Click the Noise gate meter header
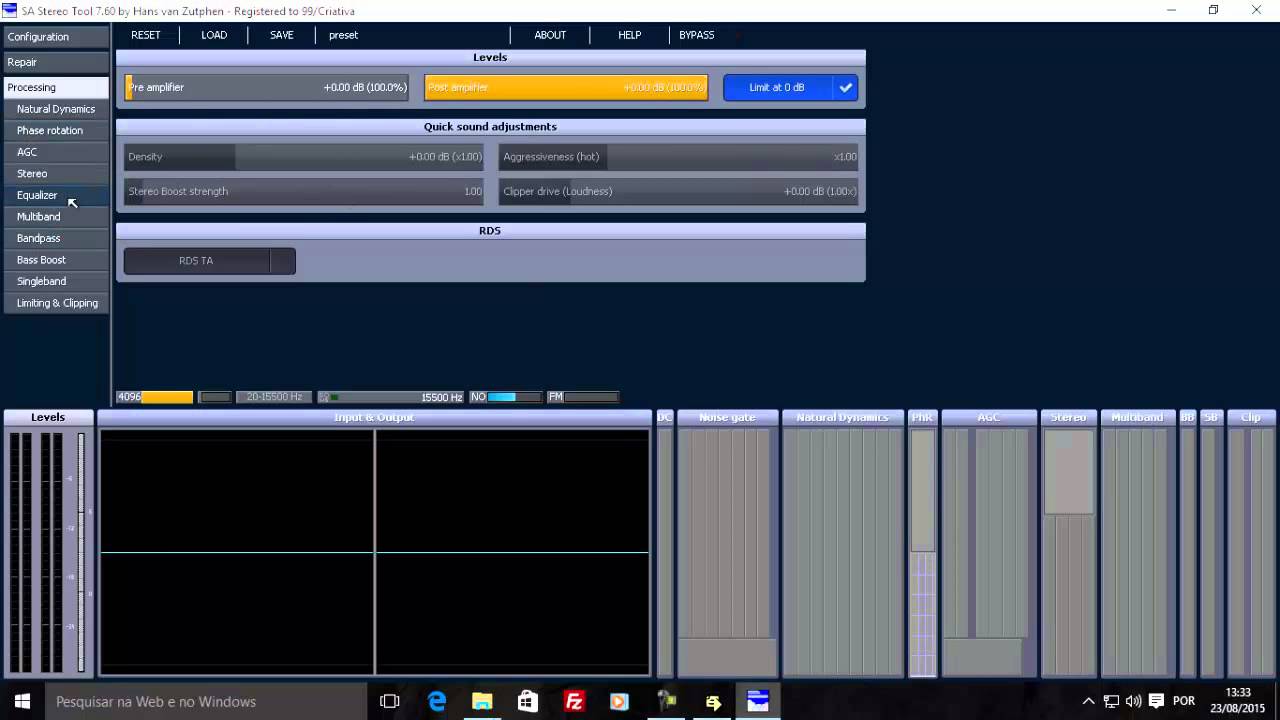 click(727, 417)
